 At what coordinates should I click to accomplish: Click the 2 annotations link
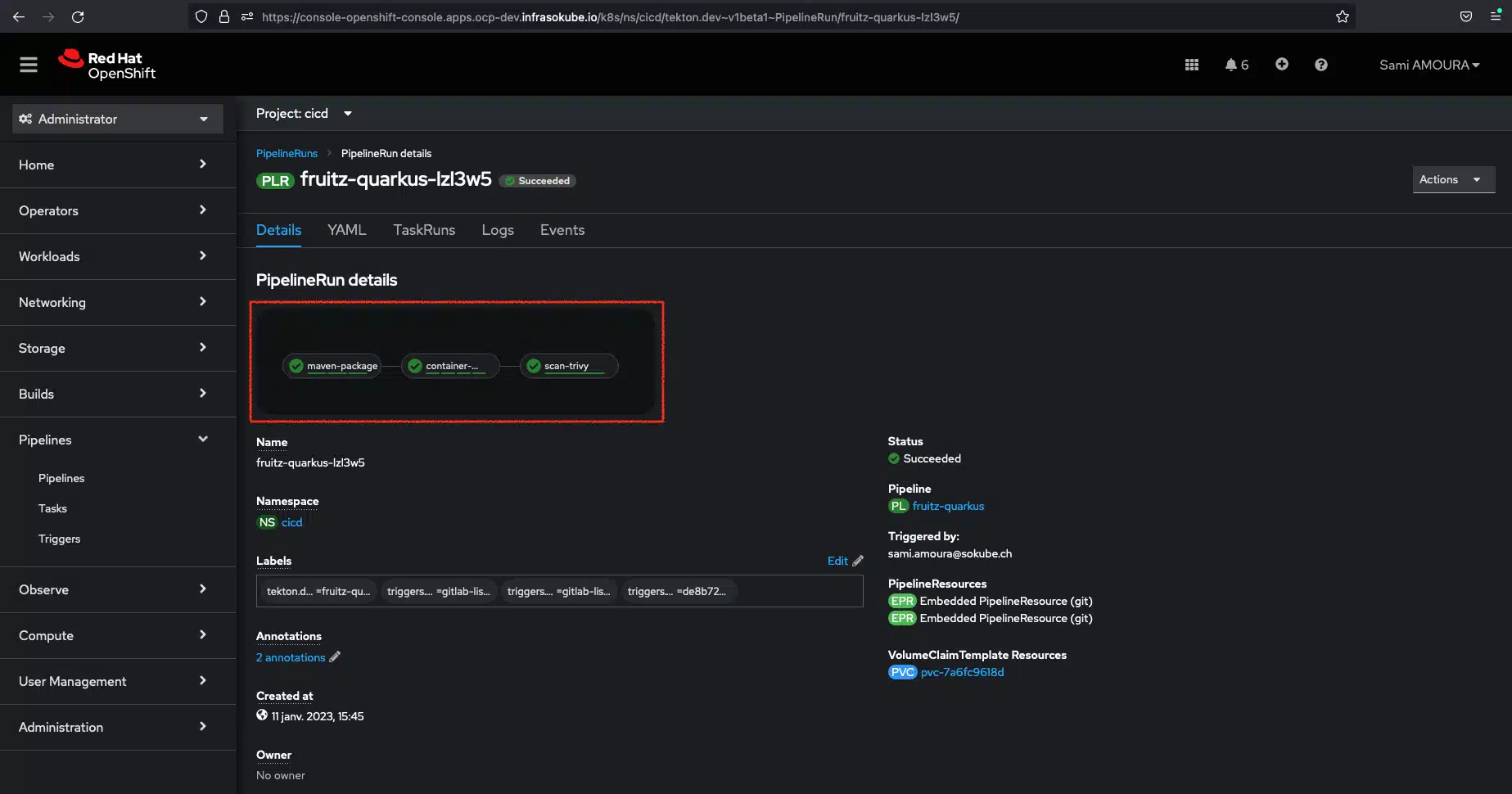coord(291,657)
